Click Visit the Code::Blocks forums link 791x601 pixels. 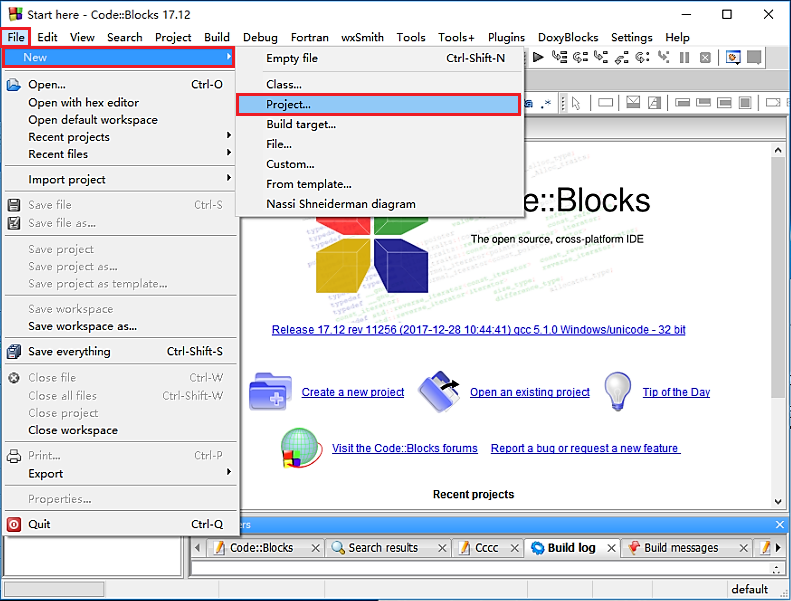(405, 448)
